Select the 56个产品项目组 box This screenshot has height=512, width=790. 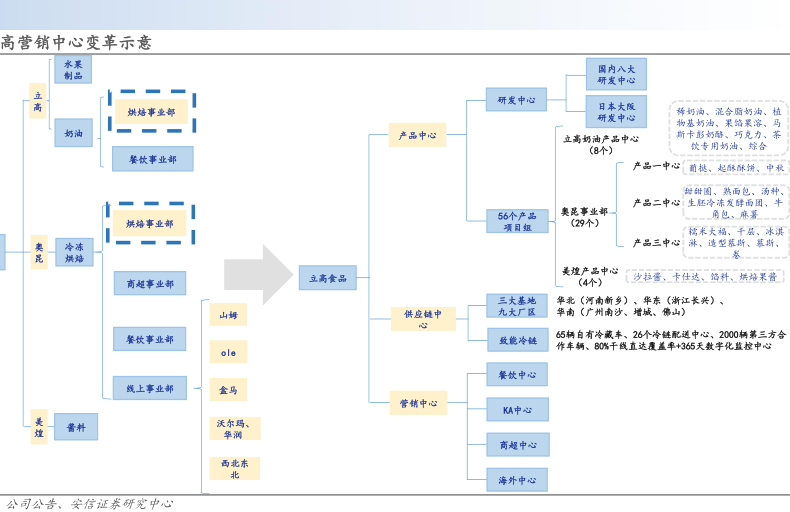[517, 221]
